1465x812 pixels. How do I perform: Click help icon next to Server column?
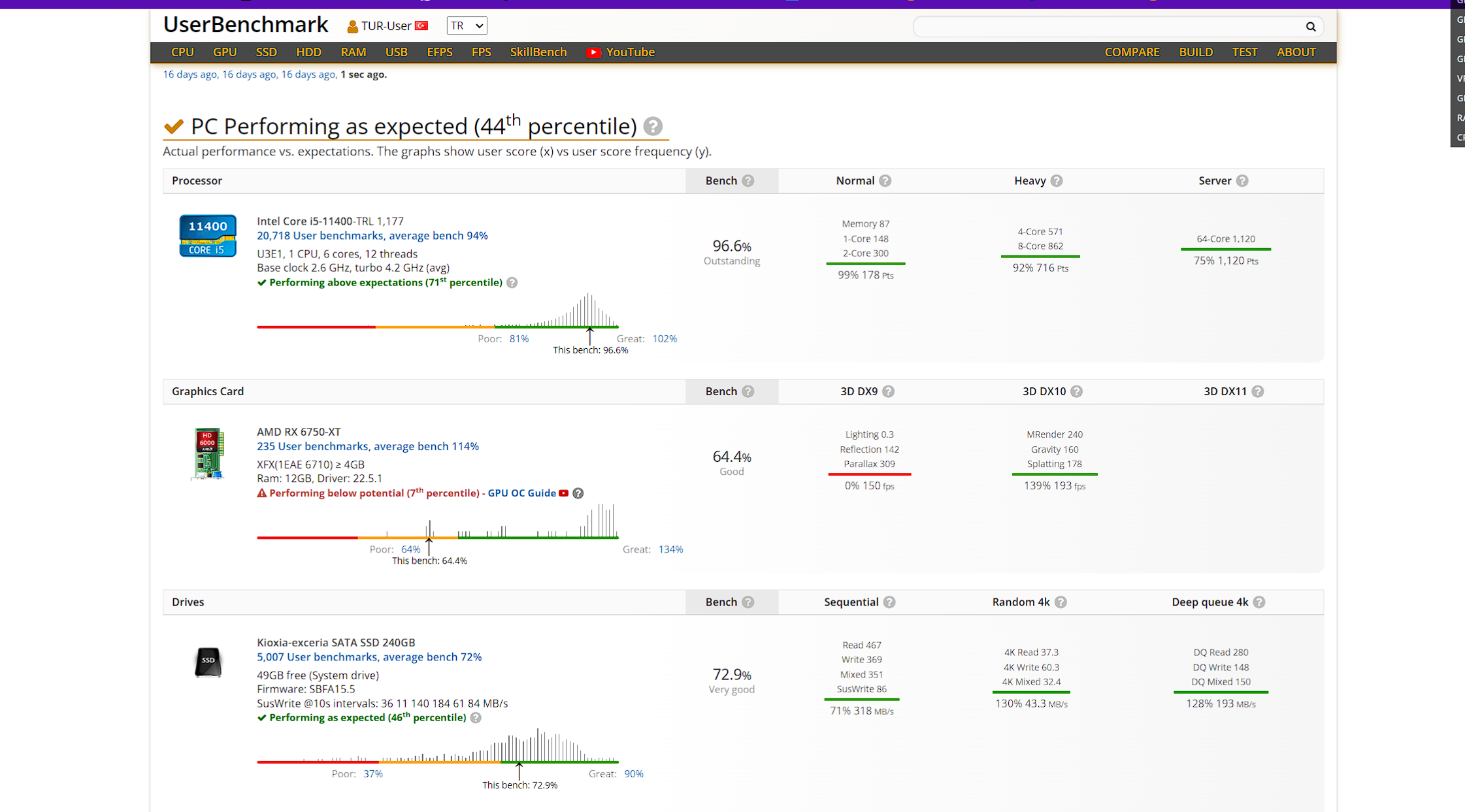(1242, 181)
